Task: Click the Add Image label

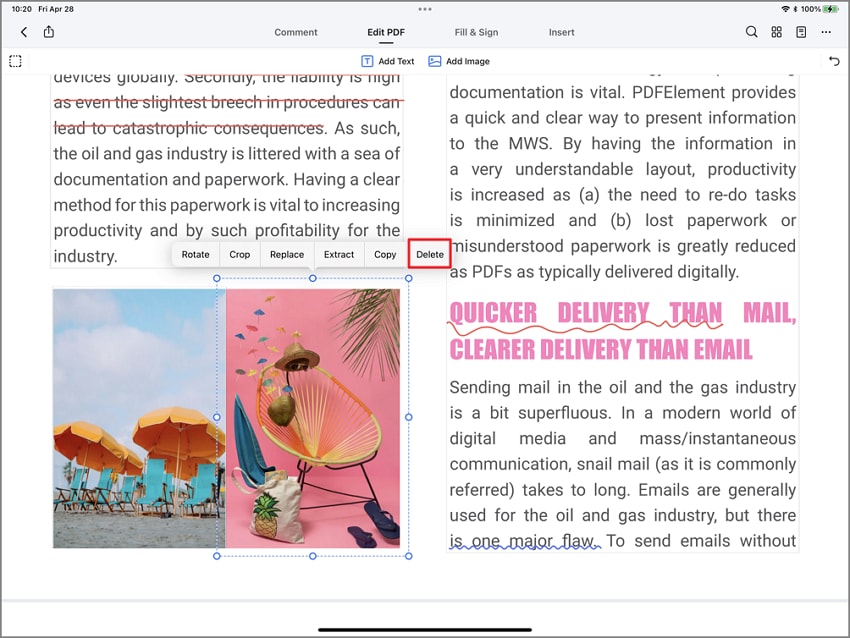Action: tap(468, 61)
